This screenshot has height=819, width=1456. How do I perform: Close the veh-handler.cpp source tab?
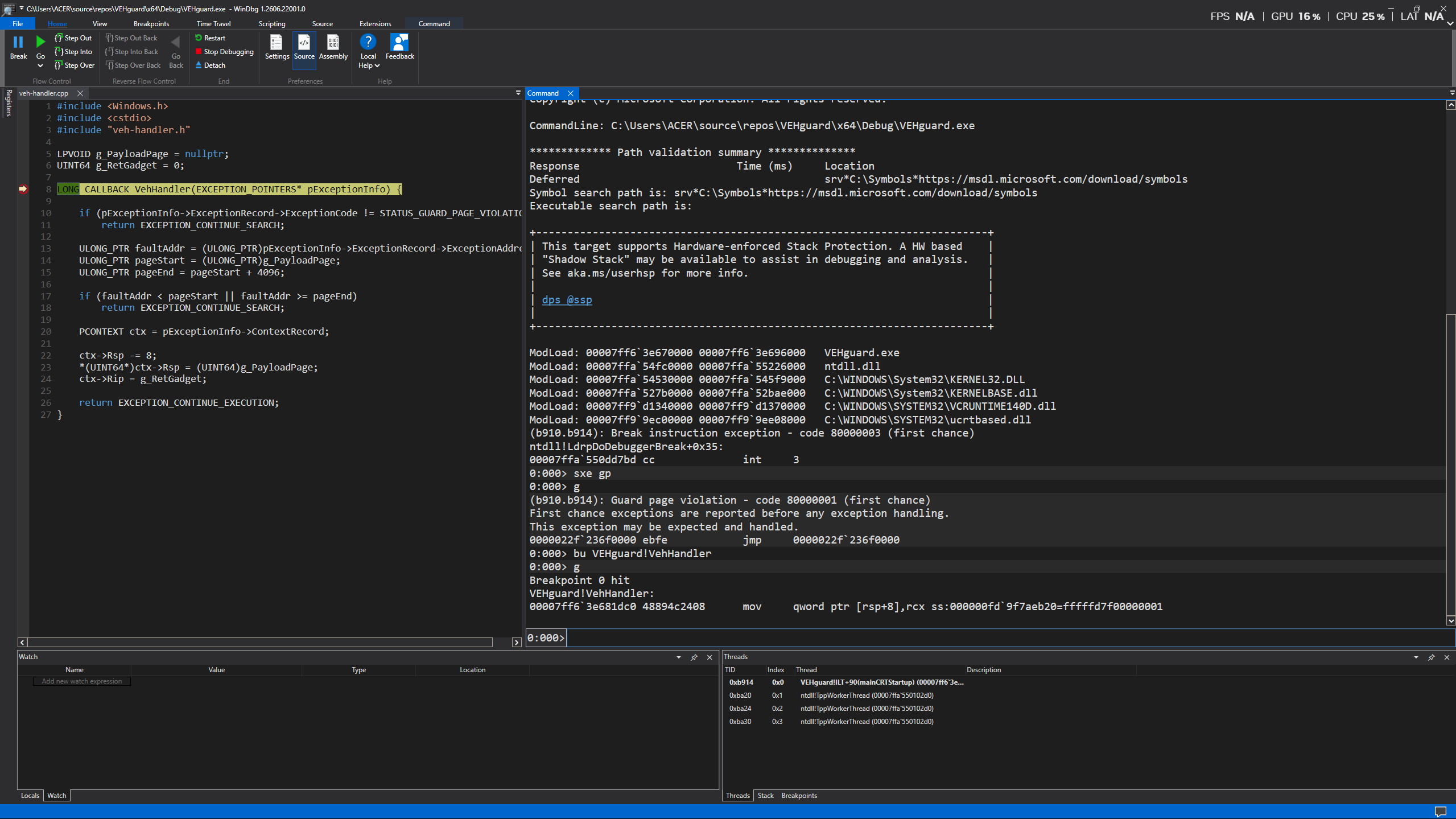(80, 93)
